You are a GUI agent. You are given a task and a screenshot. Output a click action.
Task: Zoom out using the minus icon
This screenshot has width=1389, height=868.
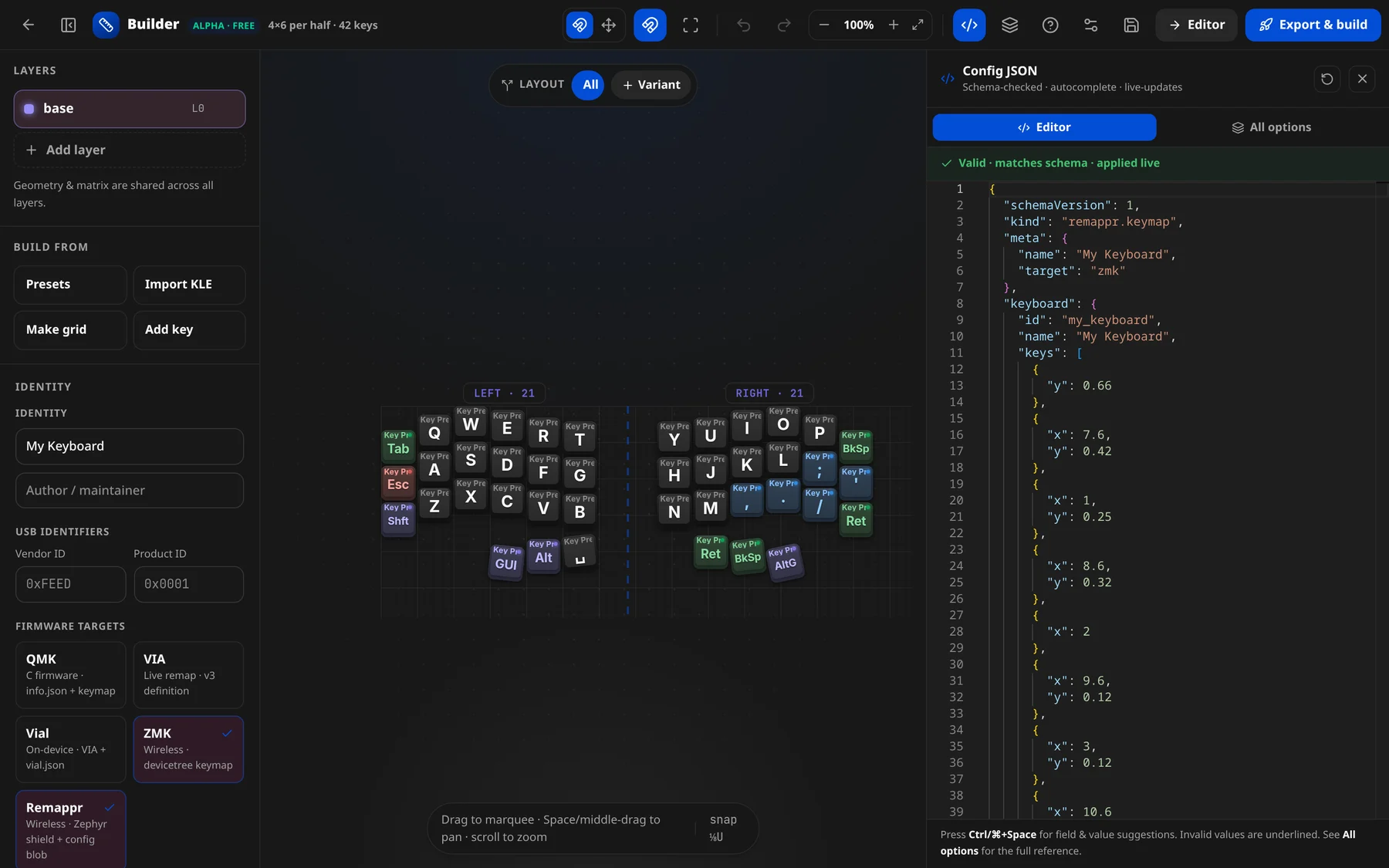[x=824, y=25]
